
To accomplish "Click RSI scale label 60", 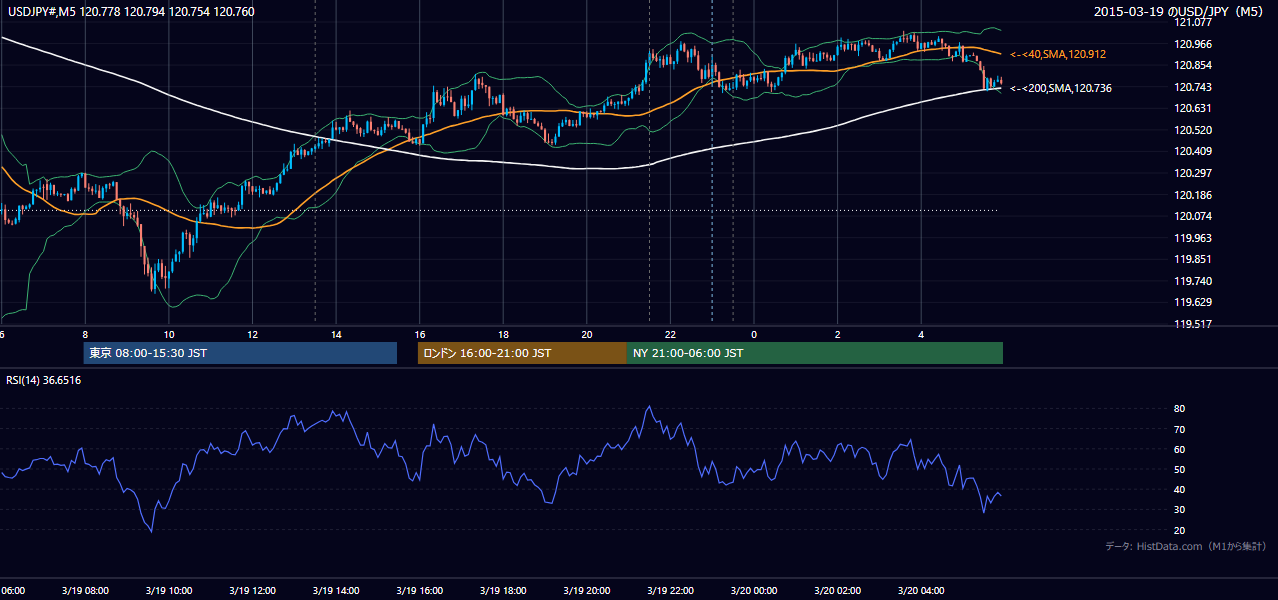I will (x=1179, y=449).
